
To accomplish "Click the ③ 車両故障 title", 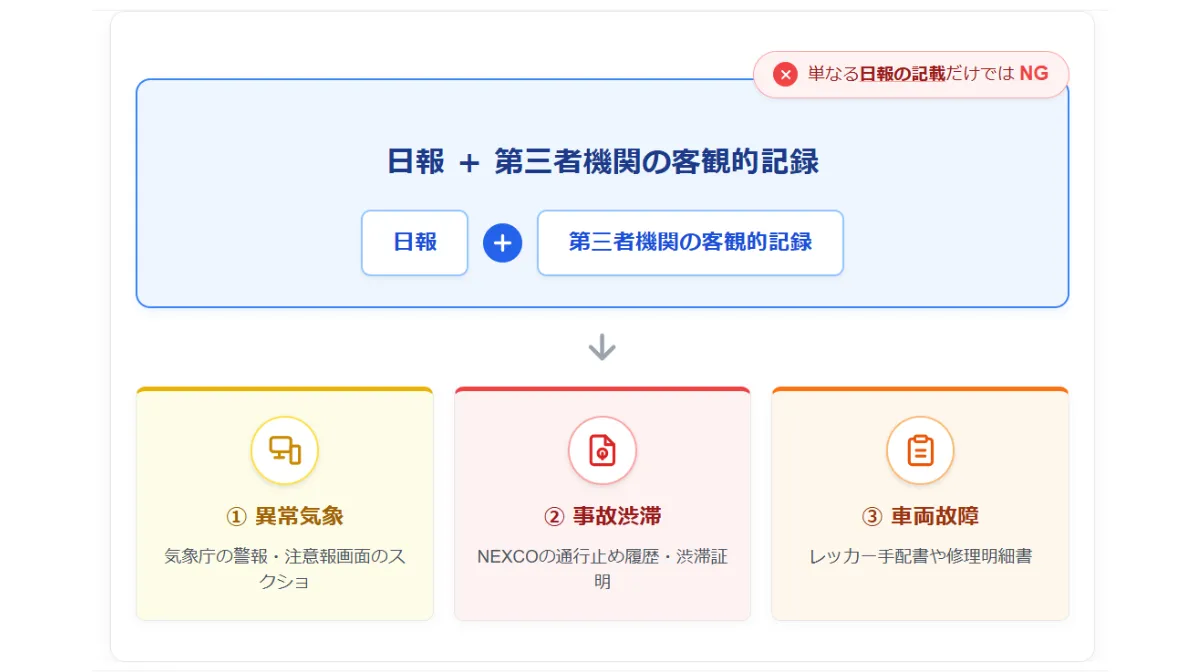I will [x=920, y=516].
